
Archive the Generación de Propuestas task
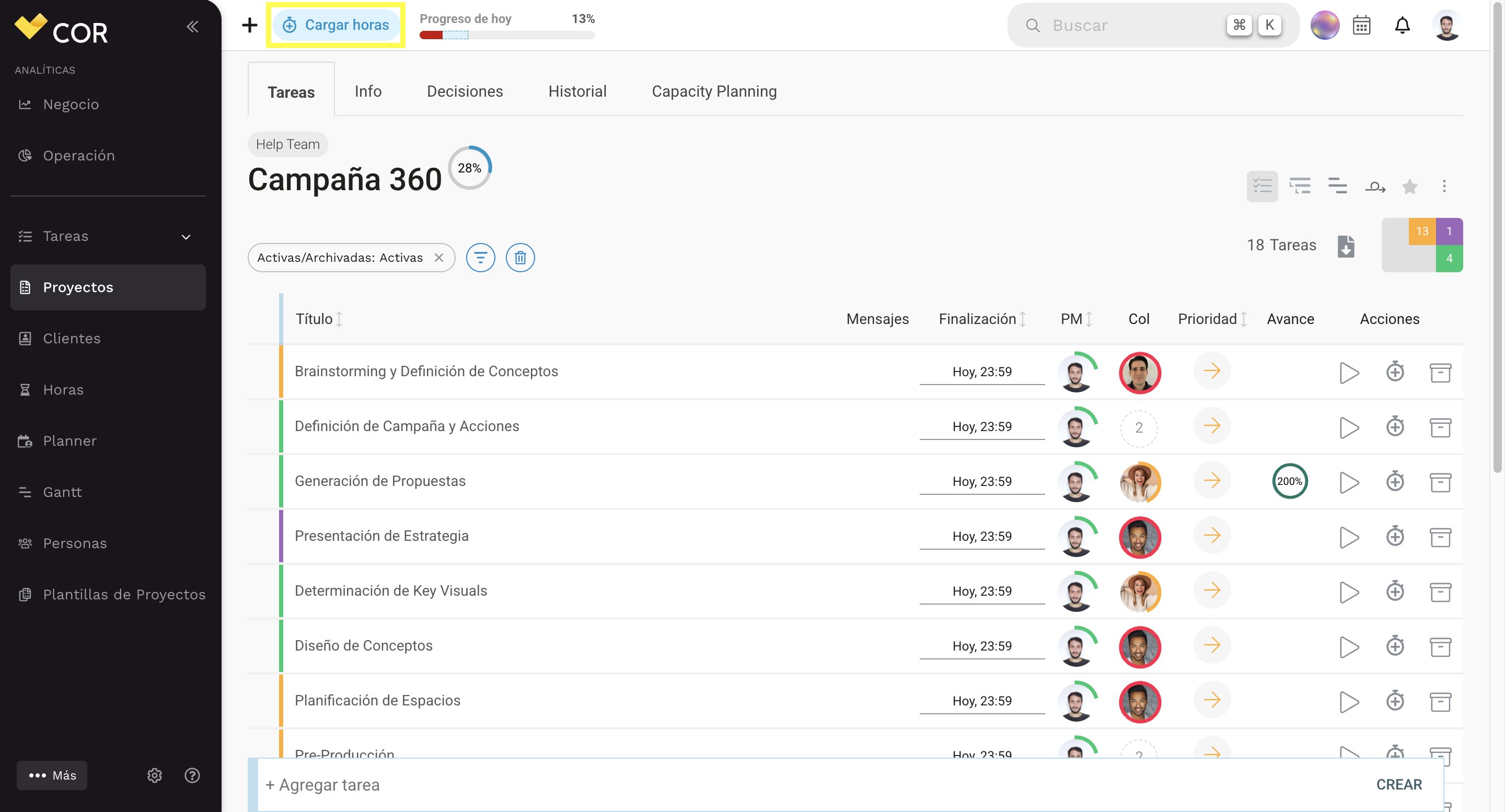click(1440, 482)
